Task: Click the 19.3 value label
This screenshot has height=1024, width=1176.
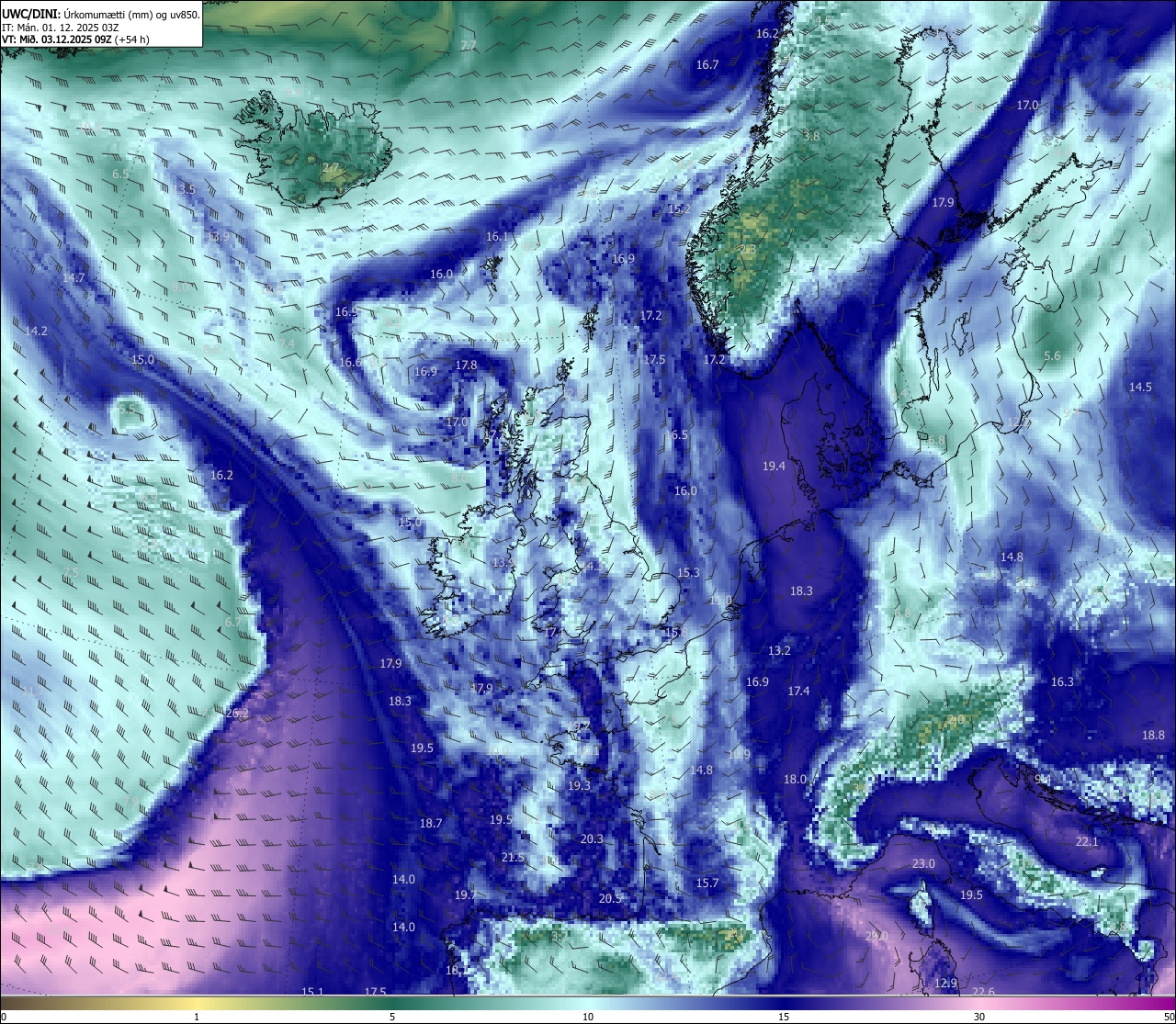Action: click(x=579, y=786)
